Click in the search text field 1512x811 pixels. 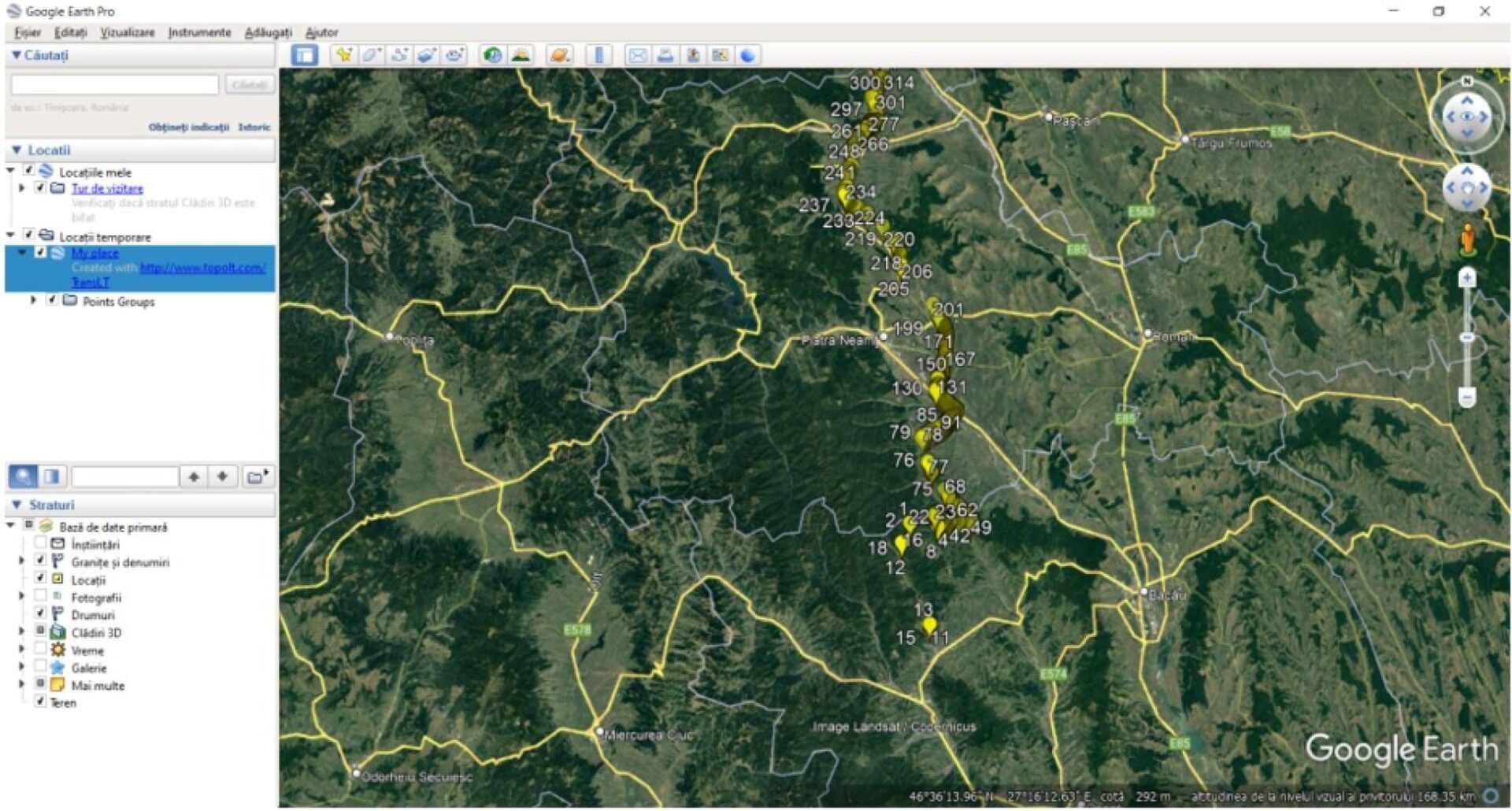[x=115, y=84]
